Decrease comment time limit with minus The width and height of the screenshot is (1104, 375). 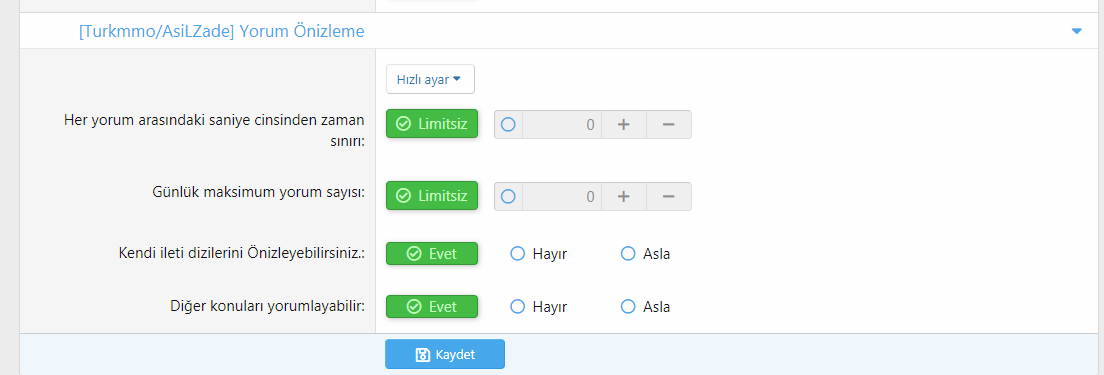pyautogui.click(x=669, y=124)
